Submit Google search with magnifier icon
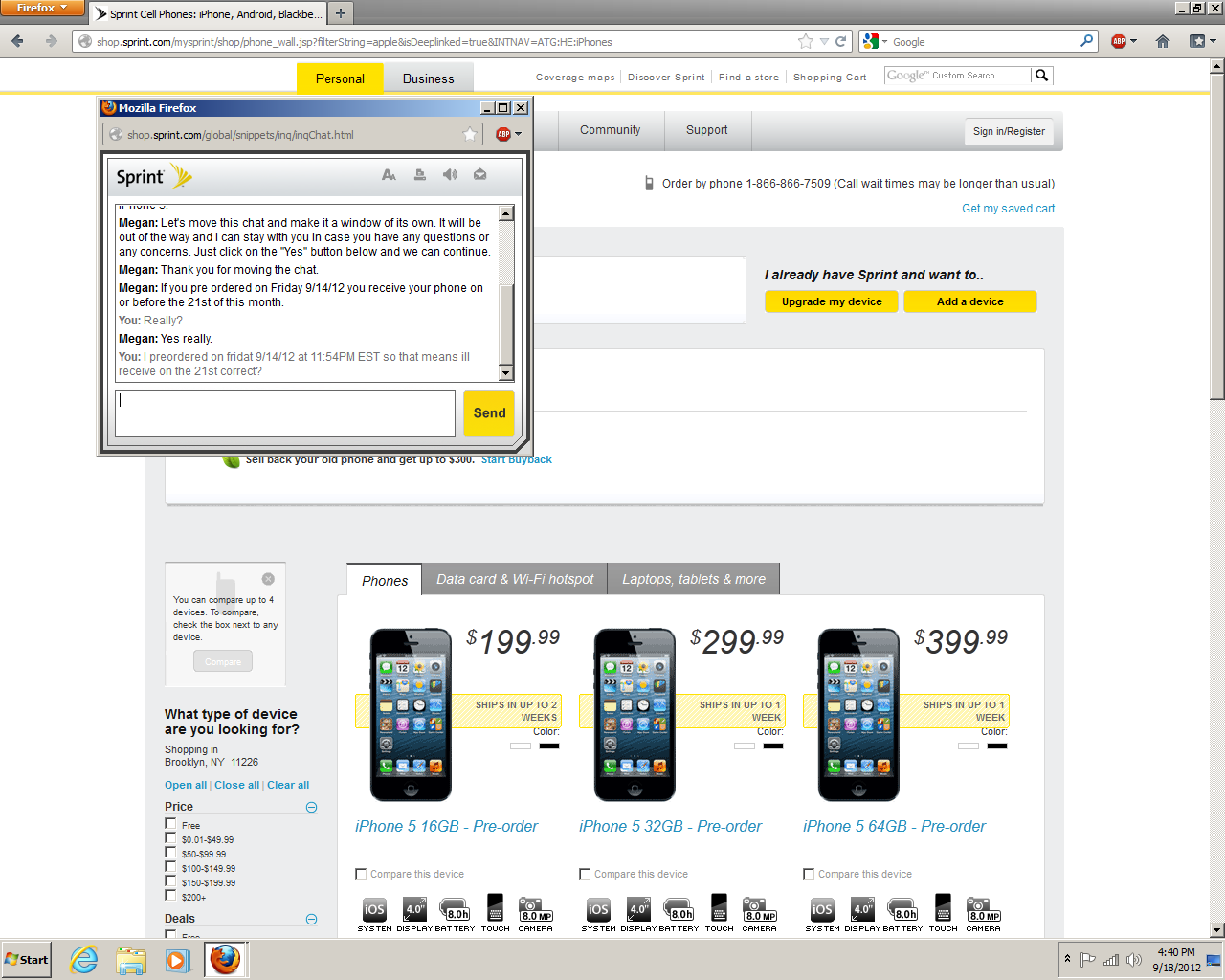Viewport: 1225px width, 980px height. click(x=1087, y=41)
